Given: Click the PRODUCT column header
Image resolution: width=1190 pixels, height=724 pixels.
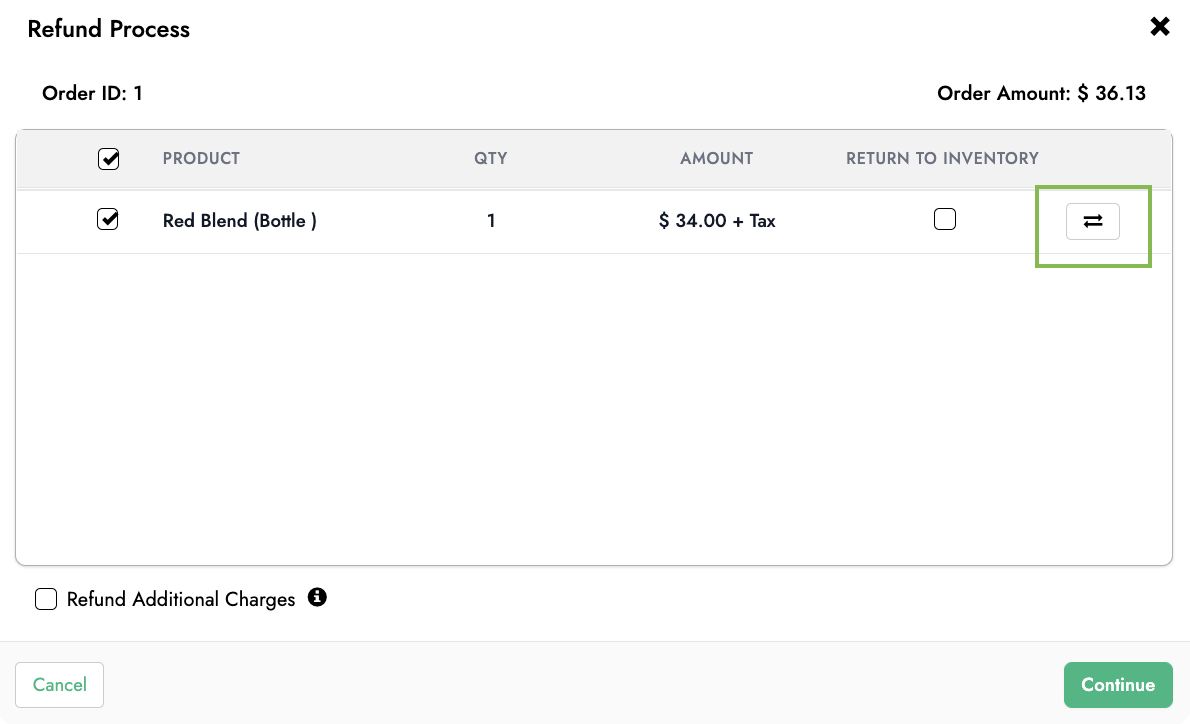Looking at the screenshot, I should point(201,159).
